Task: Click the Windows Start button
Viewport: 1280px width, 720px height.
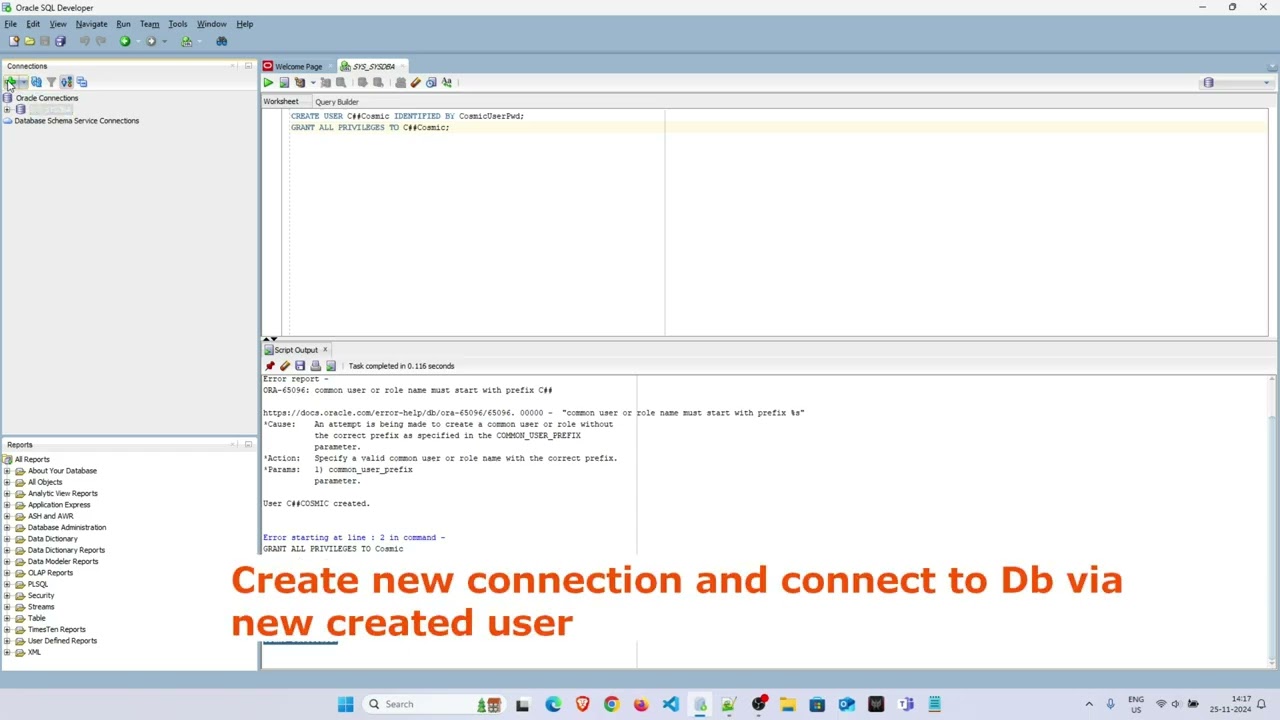Action: (345, 704)
